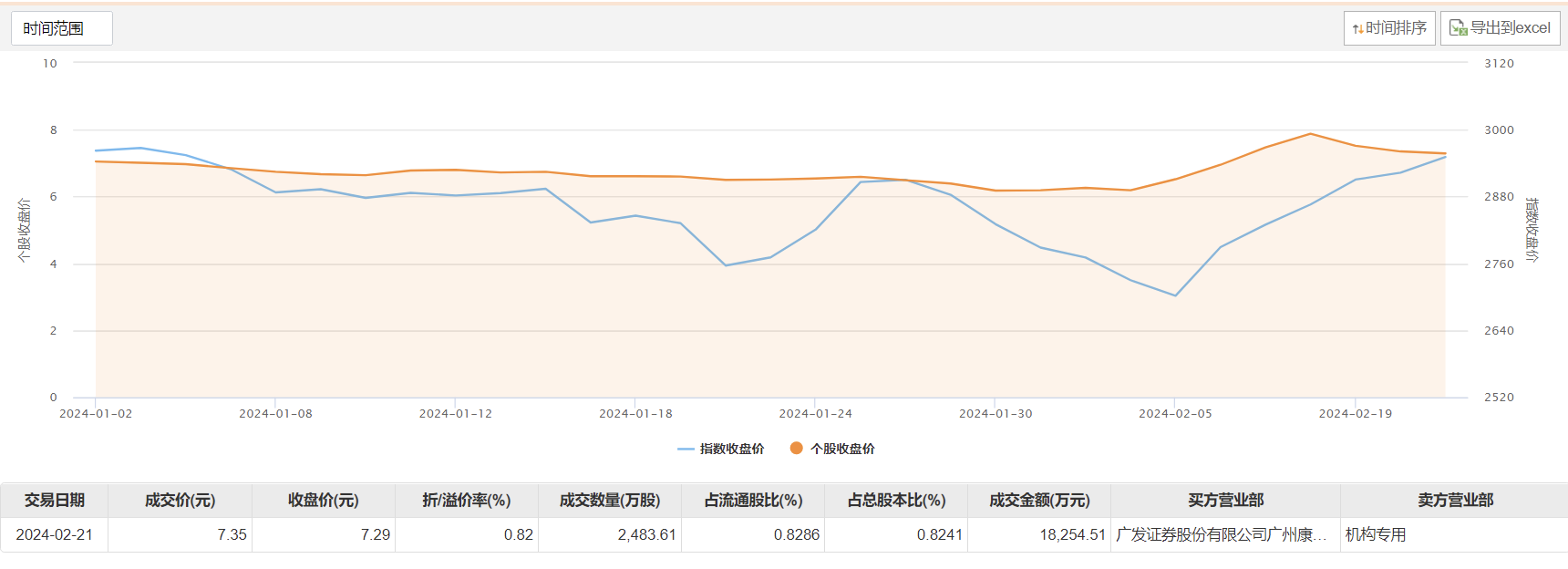Toggle the 指数收盘价 legend series
This screenshot has height=569, width=1568.
tap(721, 449)
